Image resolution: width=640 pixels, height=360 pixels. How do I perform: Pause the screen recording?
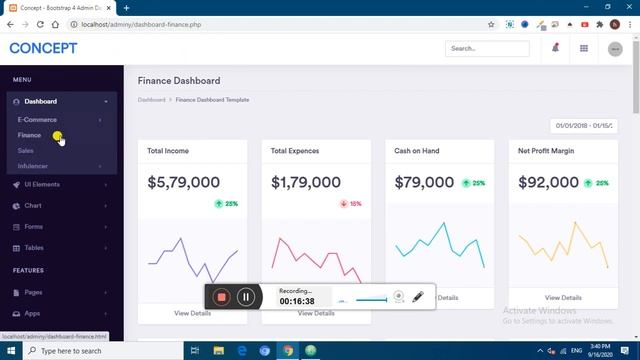click(246, 297)
